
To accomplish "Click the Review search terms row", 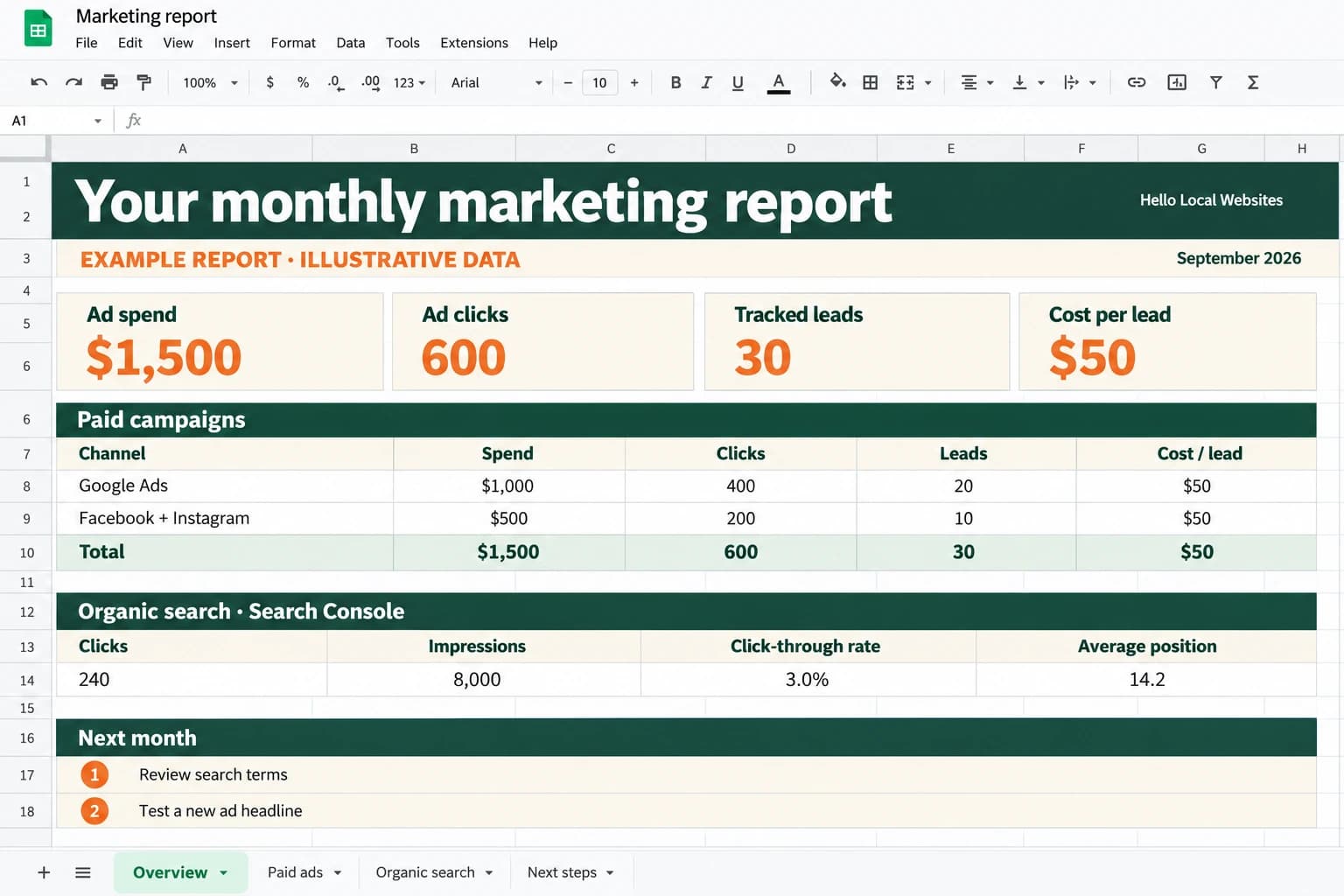I will 686,775.
